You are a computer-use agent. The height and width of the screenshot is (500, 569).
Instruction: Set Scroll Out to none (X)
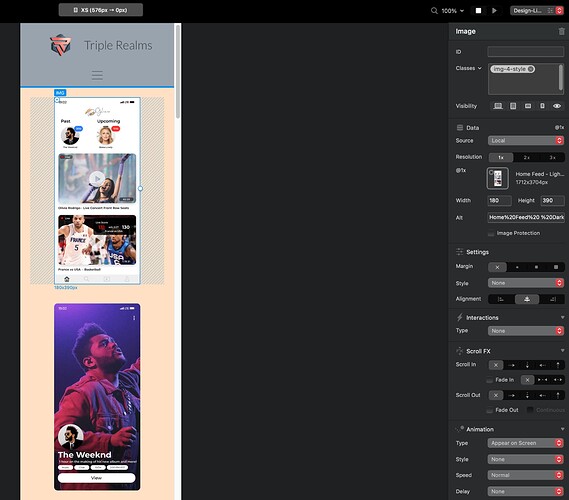point(496,395)
